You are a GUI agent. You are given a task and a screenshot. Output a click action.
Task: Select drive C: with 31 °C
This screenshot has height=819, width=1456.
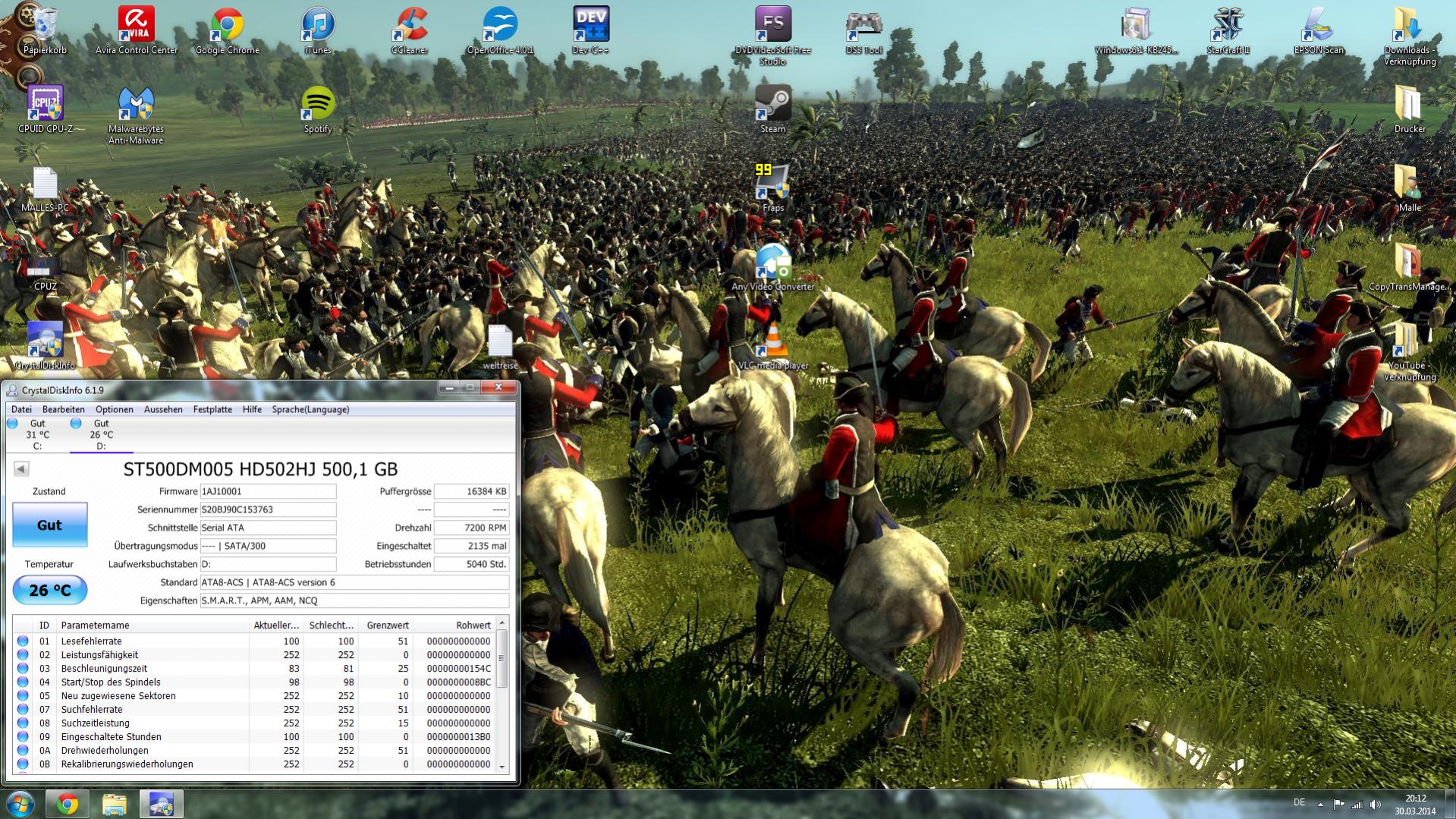pos(37,435)
